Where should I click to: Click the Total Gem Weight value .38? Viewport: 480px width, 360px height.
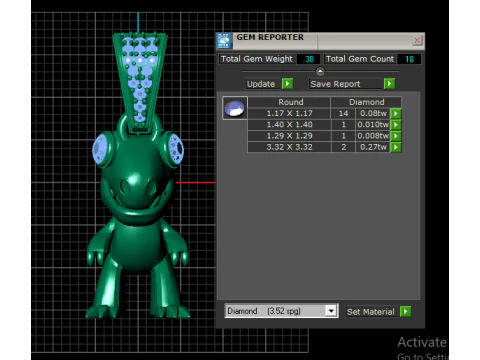tap(308, 59)
